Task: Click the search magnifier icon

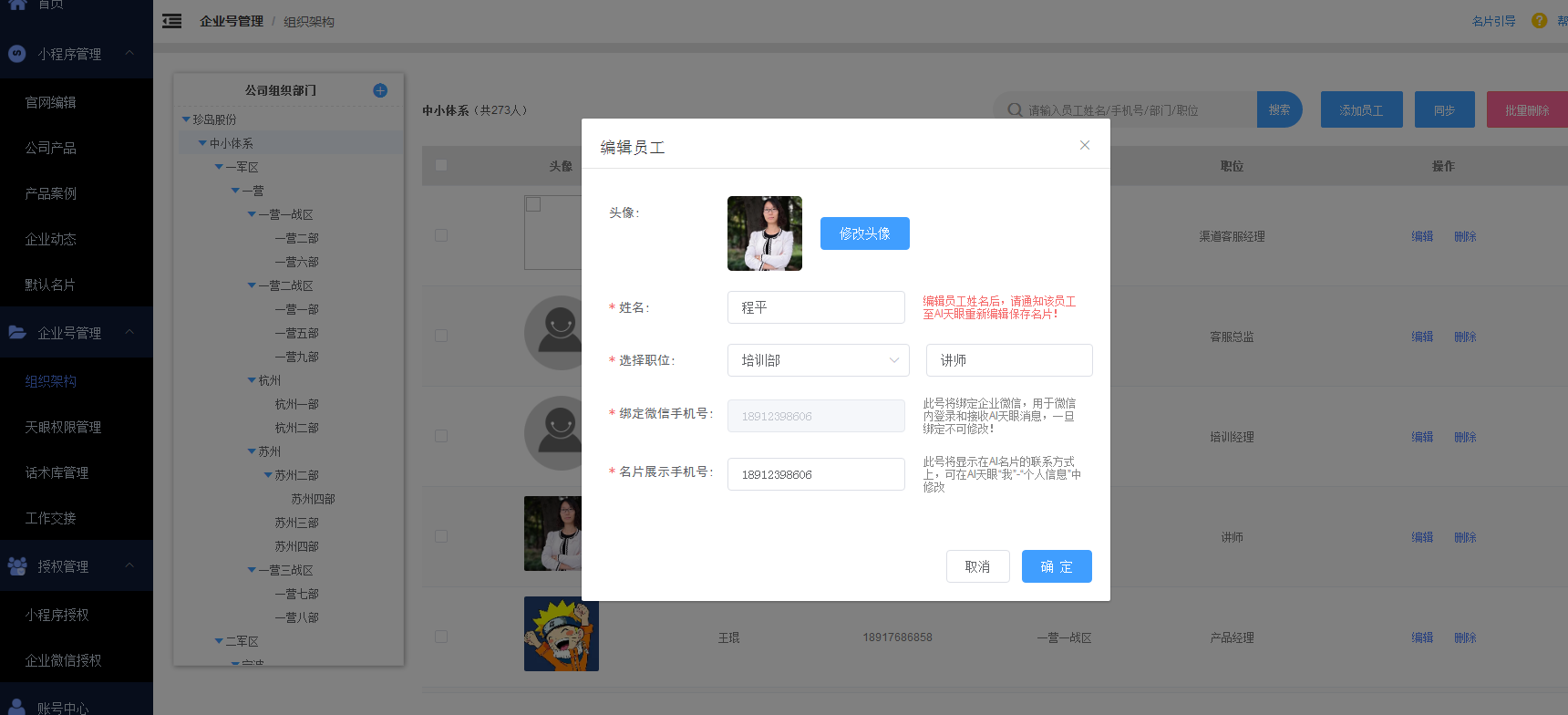Action: tap(1015, 110)
